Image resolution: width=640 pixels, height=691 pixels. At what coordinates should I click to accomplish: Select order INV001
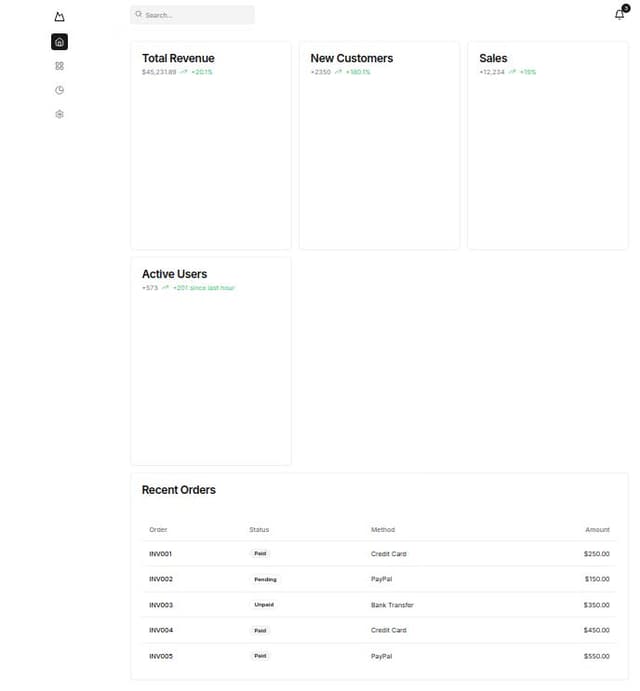(x=160, y=554)
